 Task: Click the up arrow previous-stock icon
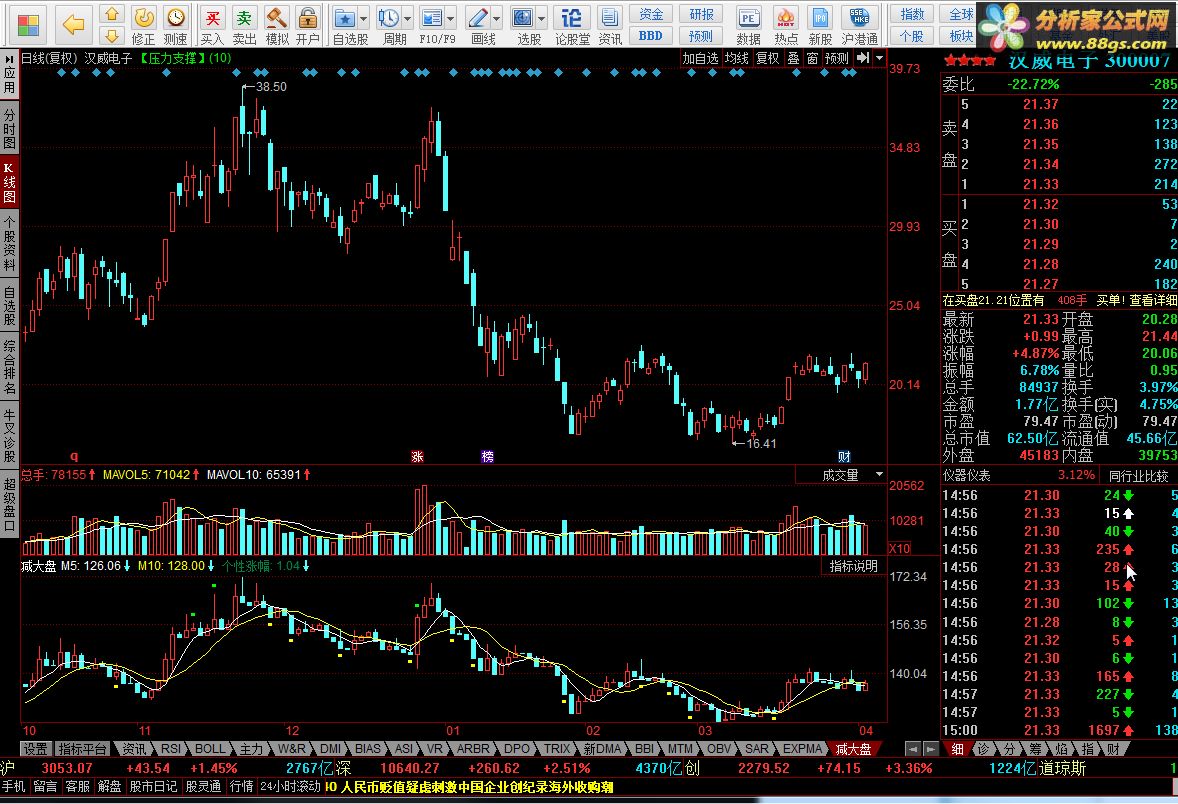pyautogui.click(x=111, y=14)
